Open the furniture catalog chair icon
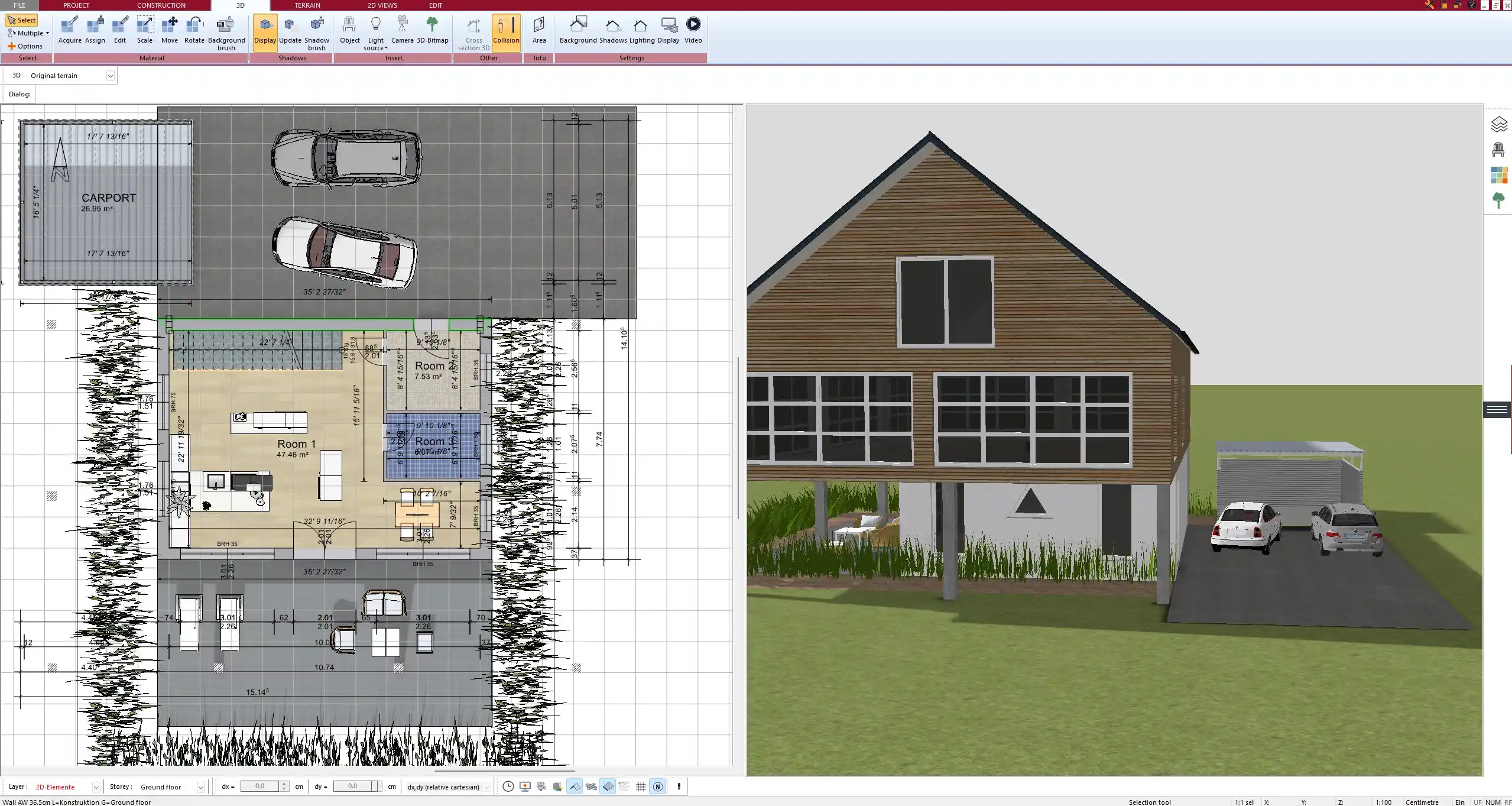 [1498, 150]
